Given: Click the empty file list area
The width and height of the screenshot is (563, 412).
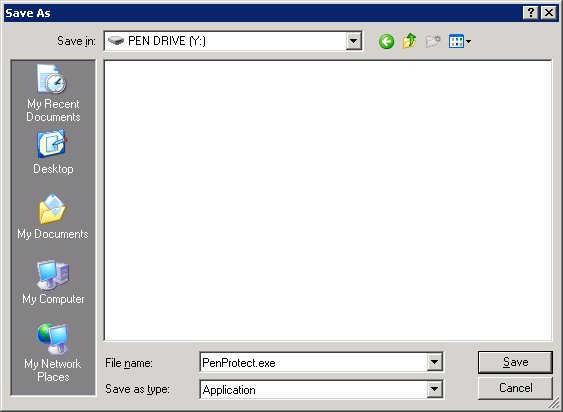Looking at the screenshot, I should click(328, 200).
